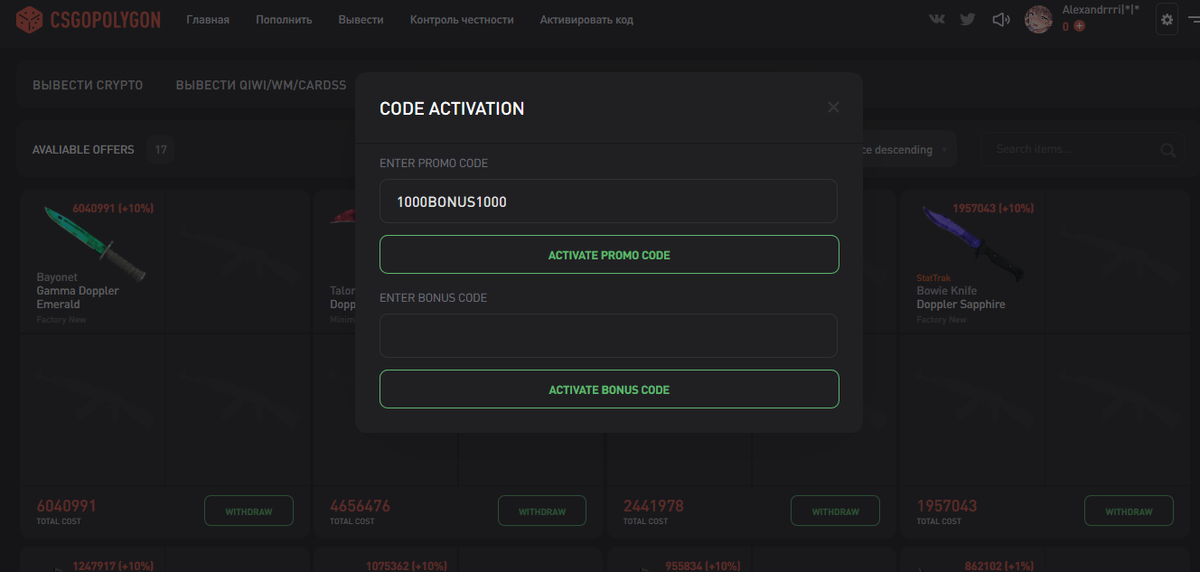Viewport: 1200px width, 572px height.
Task: Activate the bonus code
Action: click(609, 390)
